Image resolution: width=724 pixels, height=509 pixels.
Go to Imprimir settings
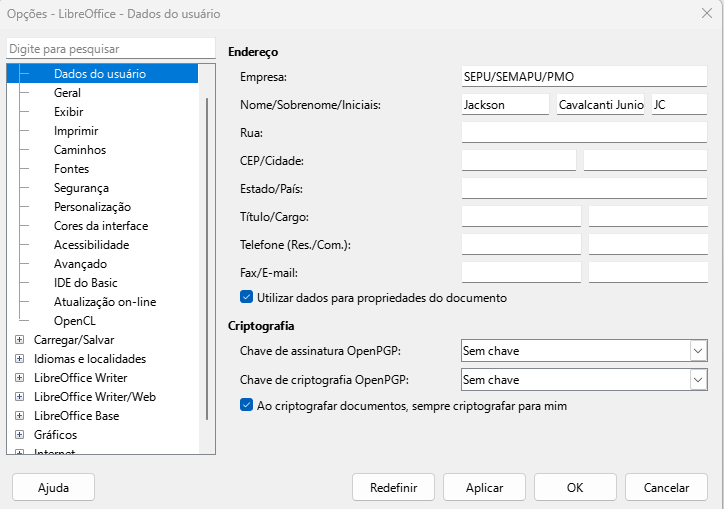pyautogui.click(x=76, y=131)
